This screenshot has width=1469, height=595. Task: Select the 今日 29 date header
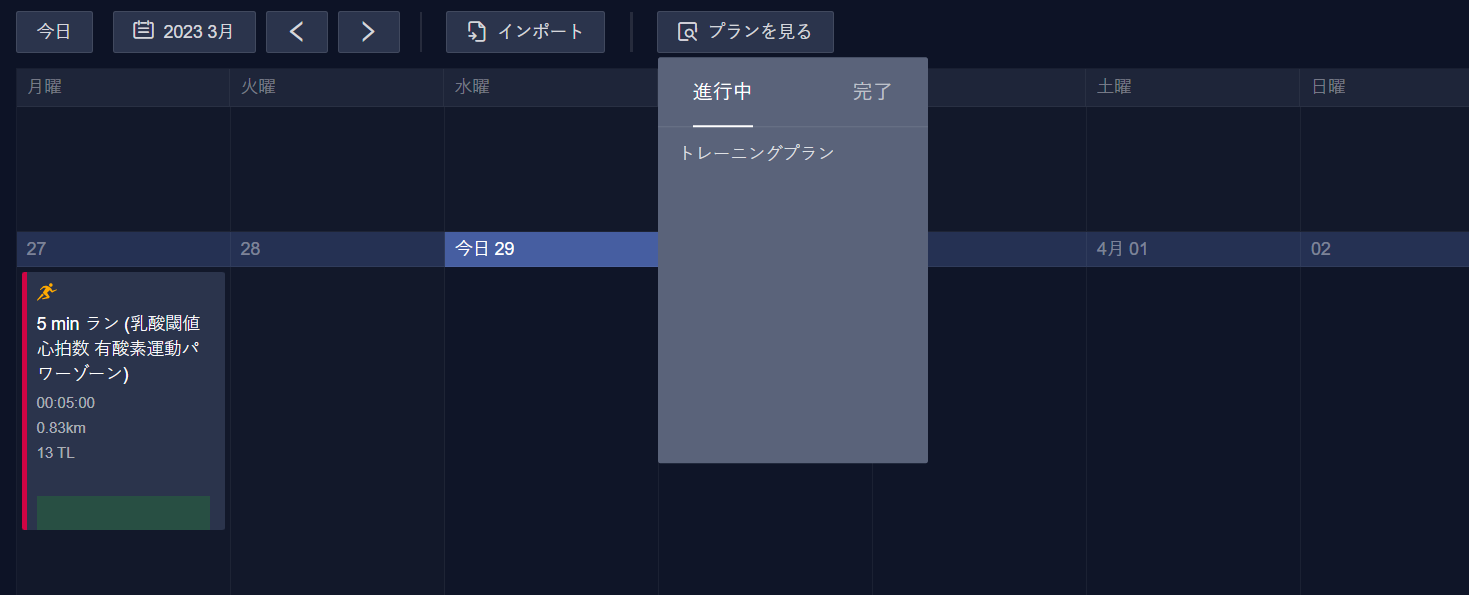[x=551, y=249]
